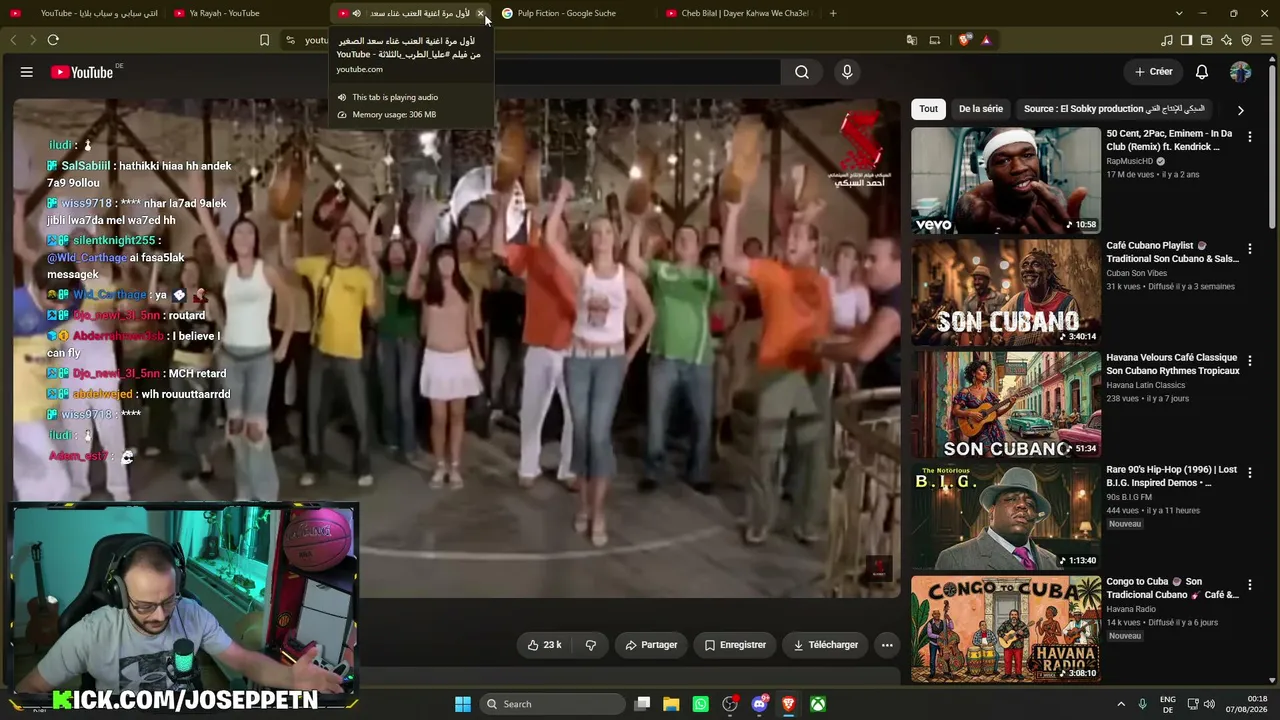
Task: Open the Son Cubano 3:40:14 thumbnail
Action: coord(1006,292)
